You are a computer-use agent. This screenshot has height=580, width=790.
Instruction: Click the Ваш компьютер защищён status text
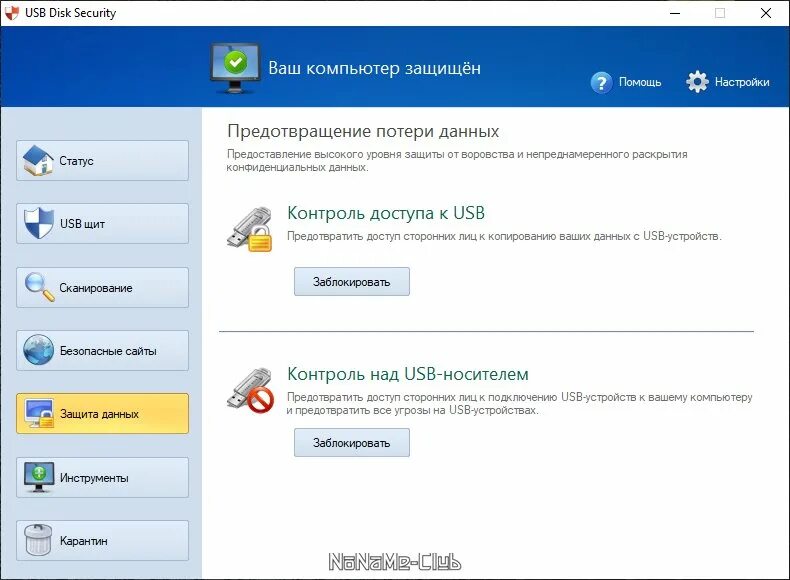(374, 68)
